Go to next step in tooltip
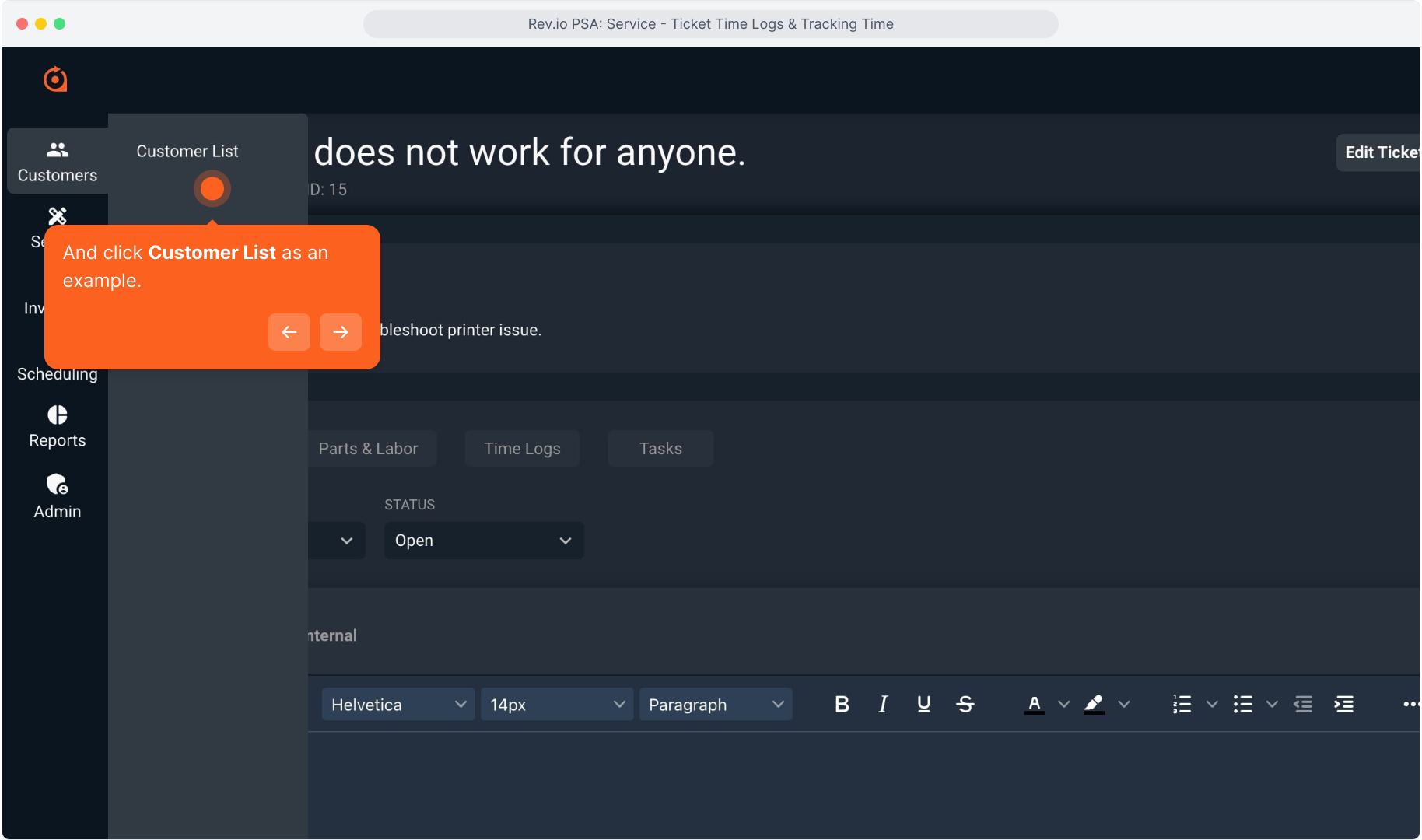The image size is (1422, 840). (341, 332)
